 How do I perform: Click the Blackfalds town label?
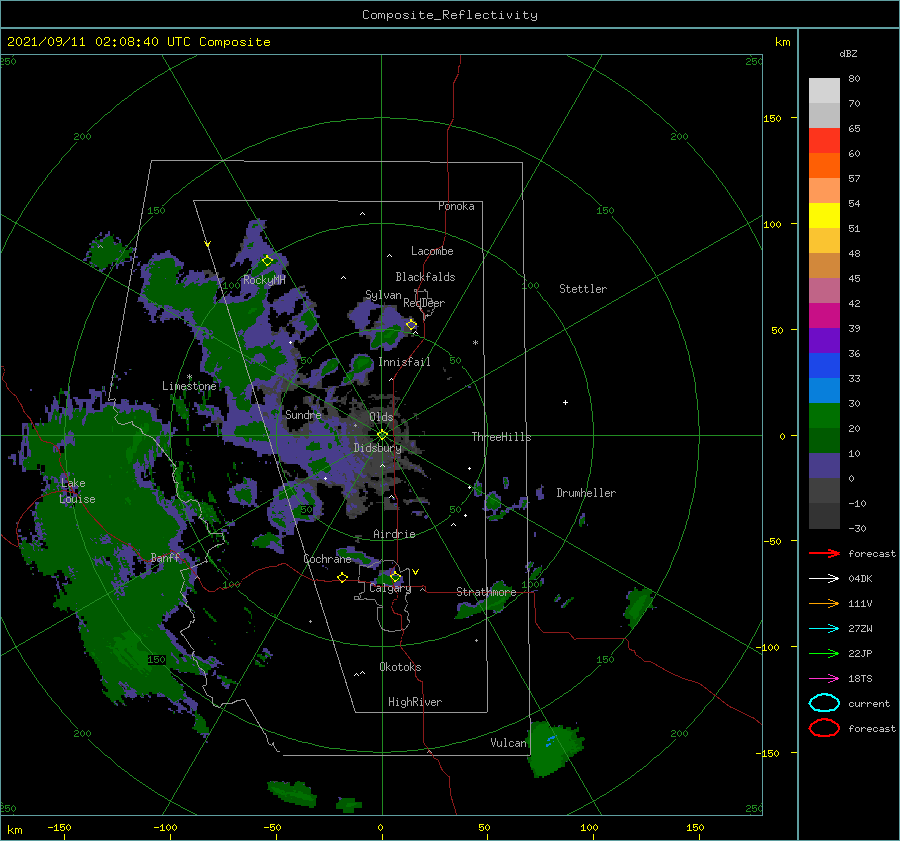click(425, 277)
